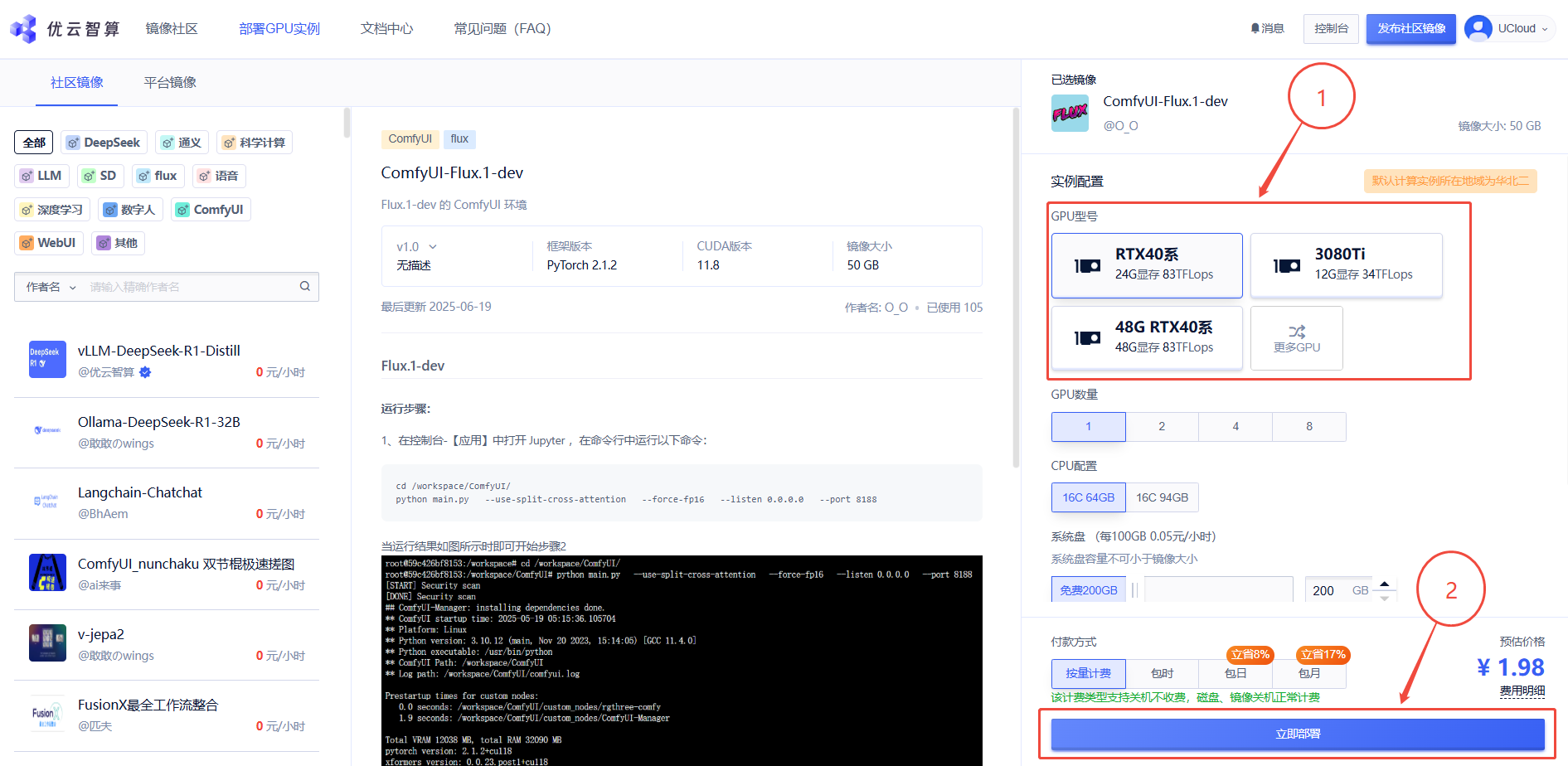This screenshot has width=1568, height=766.
Task: Set GPU数量 to 8
Action: 1309,426
